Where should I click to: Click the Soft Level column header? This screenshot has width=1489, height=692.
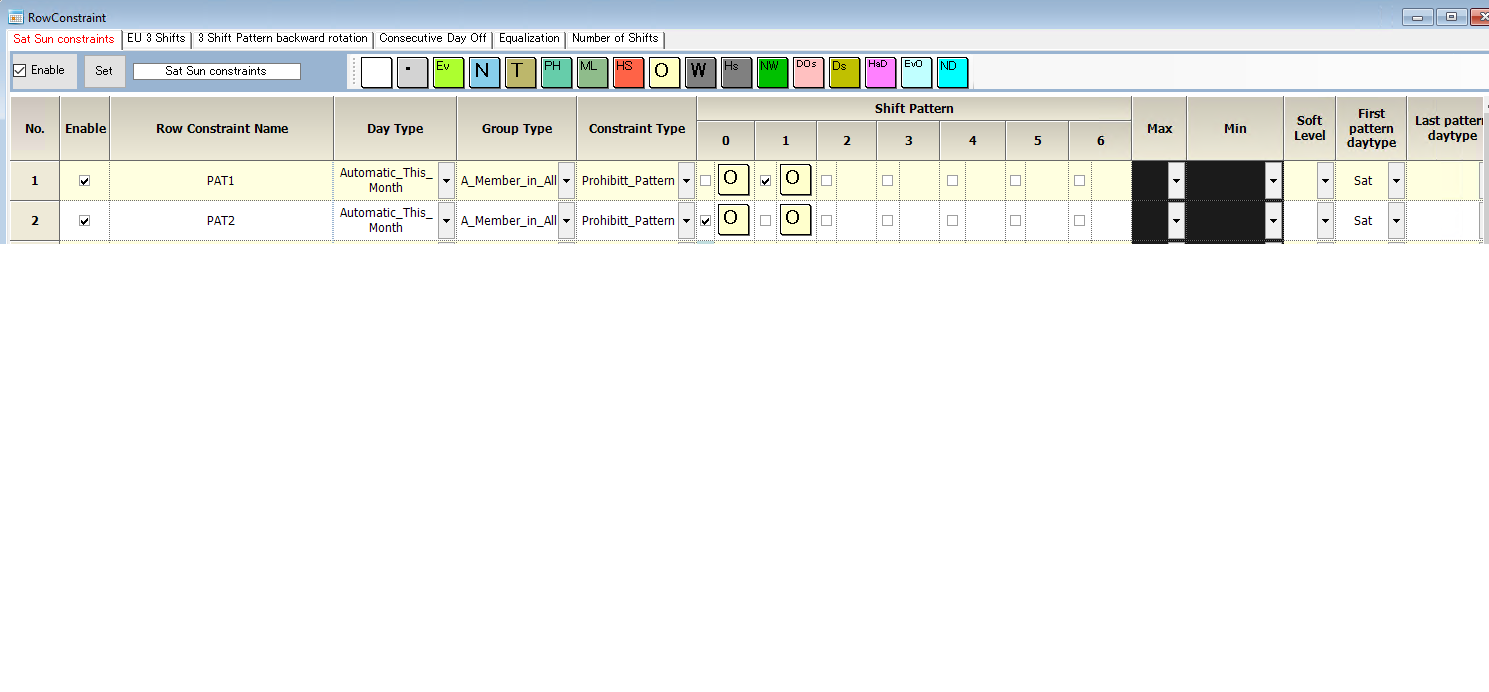point(1310,128)
